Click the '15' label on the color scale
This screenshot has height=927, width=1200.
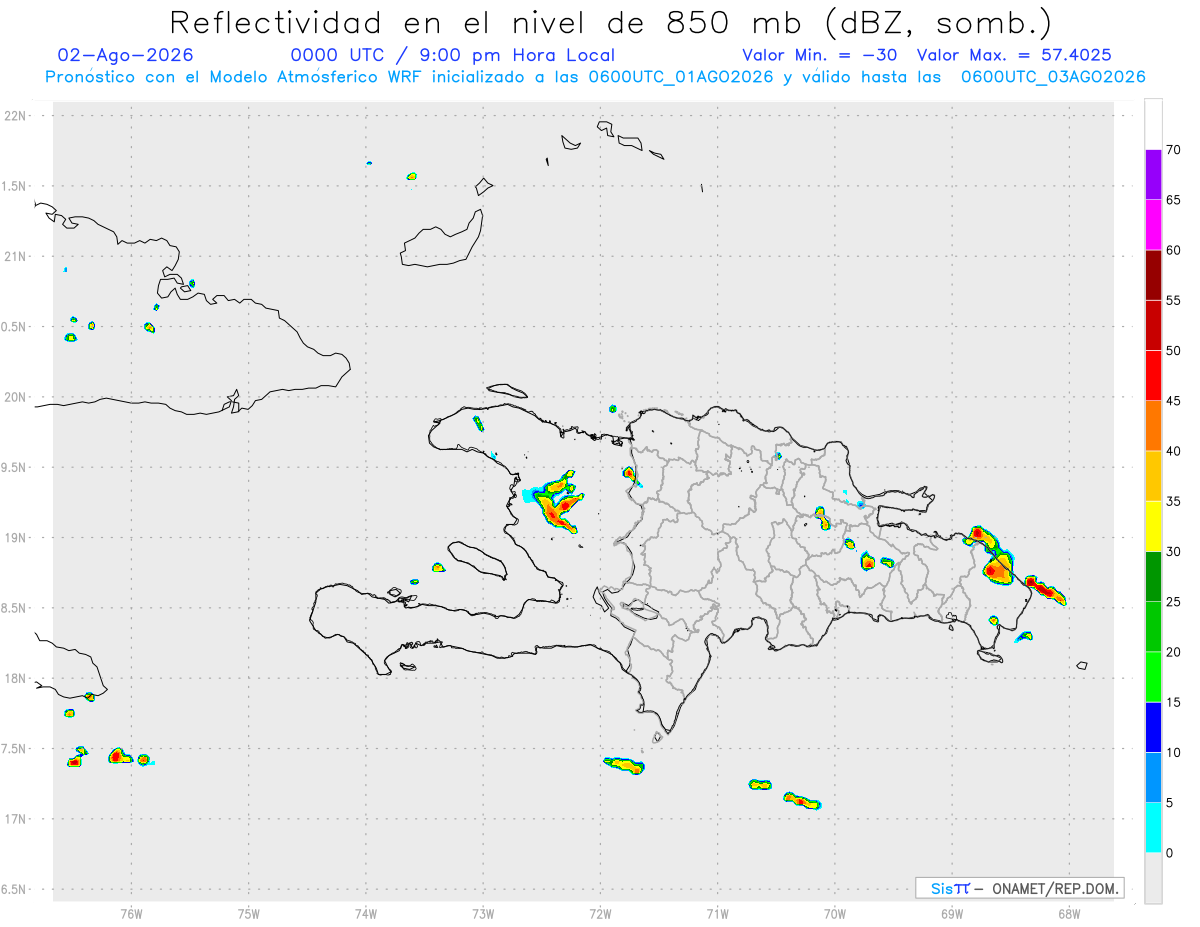[1174, 702]
